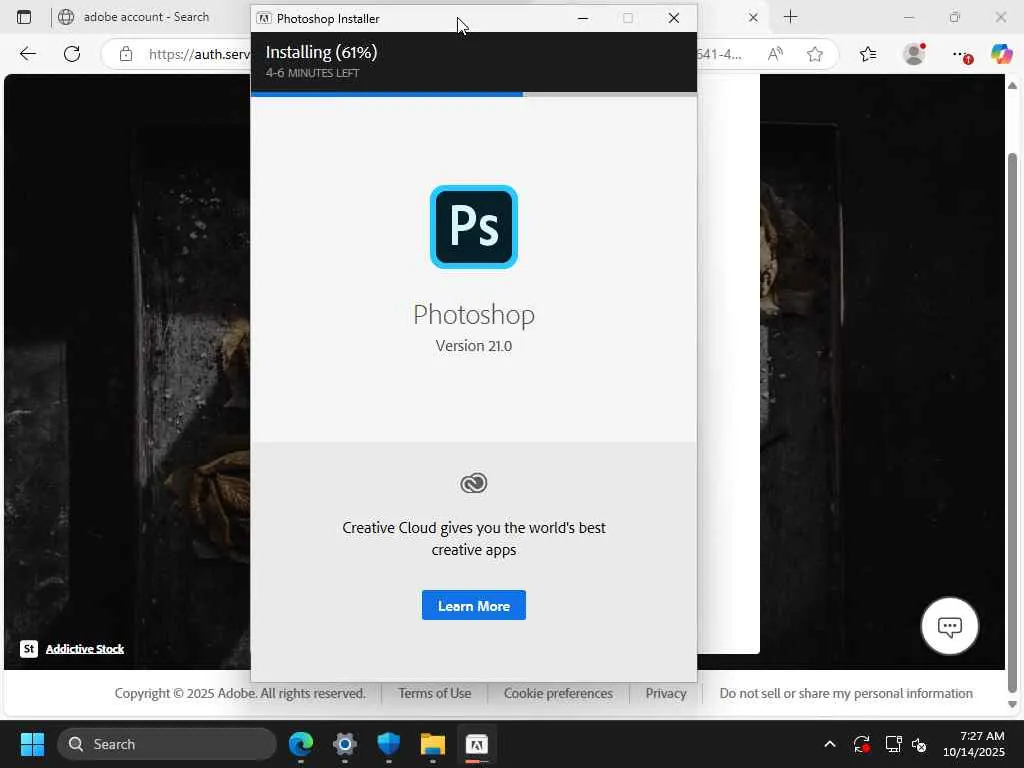Click the Learn More button
This screenshot has width=1024, height=768.
pos(473,605)
